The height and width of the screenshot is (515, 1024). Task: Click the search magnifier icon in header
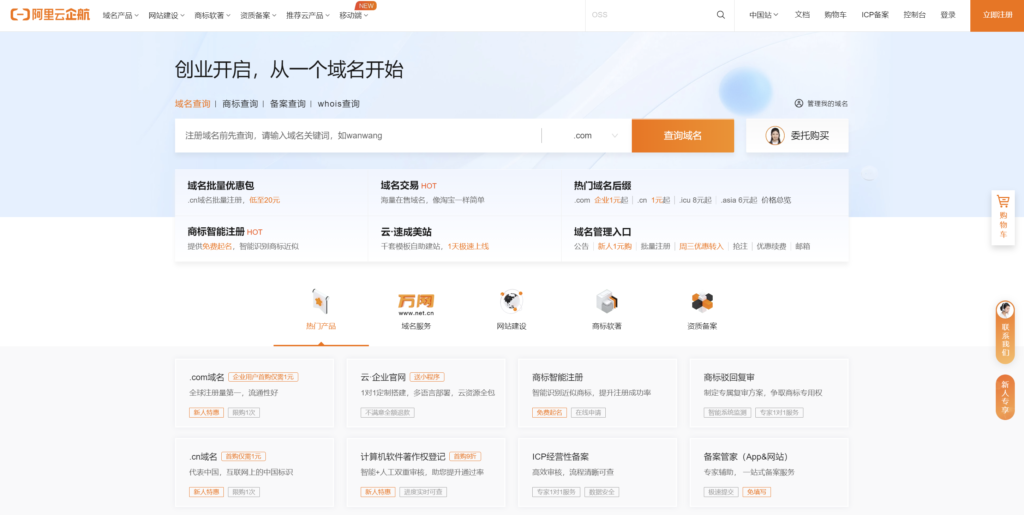click(x=721, y=15)
